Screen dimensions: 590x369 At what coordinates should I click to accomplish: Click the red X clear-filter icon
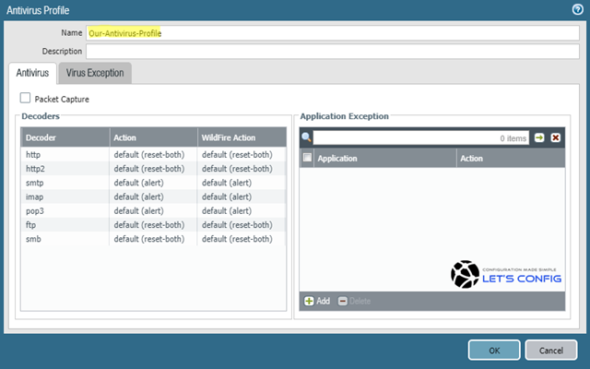click(555, 138)
